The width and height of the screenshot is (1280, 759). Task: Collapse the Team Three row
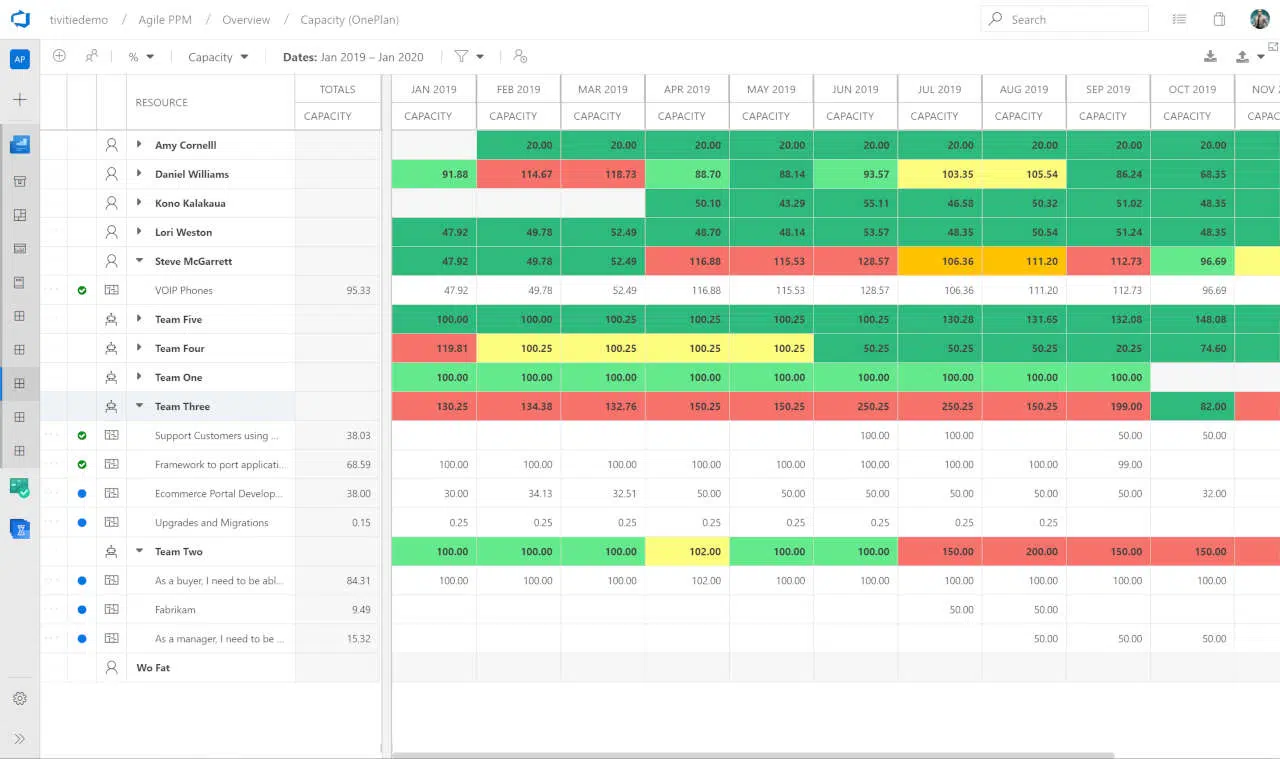point(139,407)
